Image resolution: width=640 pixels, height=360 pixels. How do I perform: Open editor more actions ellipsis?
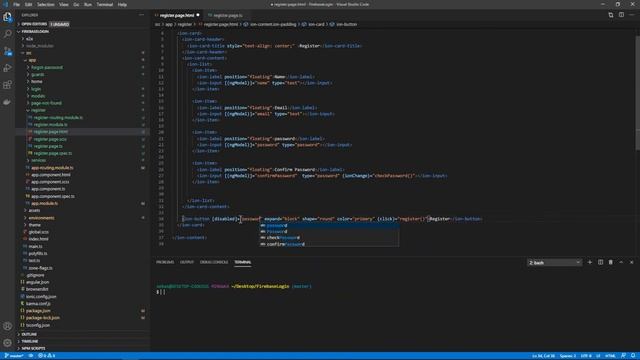631,15
